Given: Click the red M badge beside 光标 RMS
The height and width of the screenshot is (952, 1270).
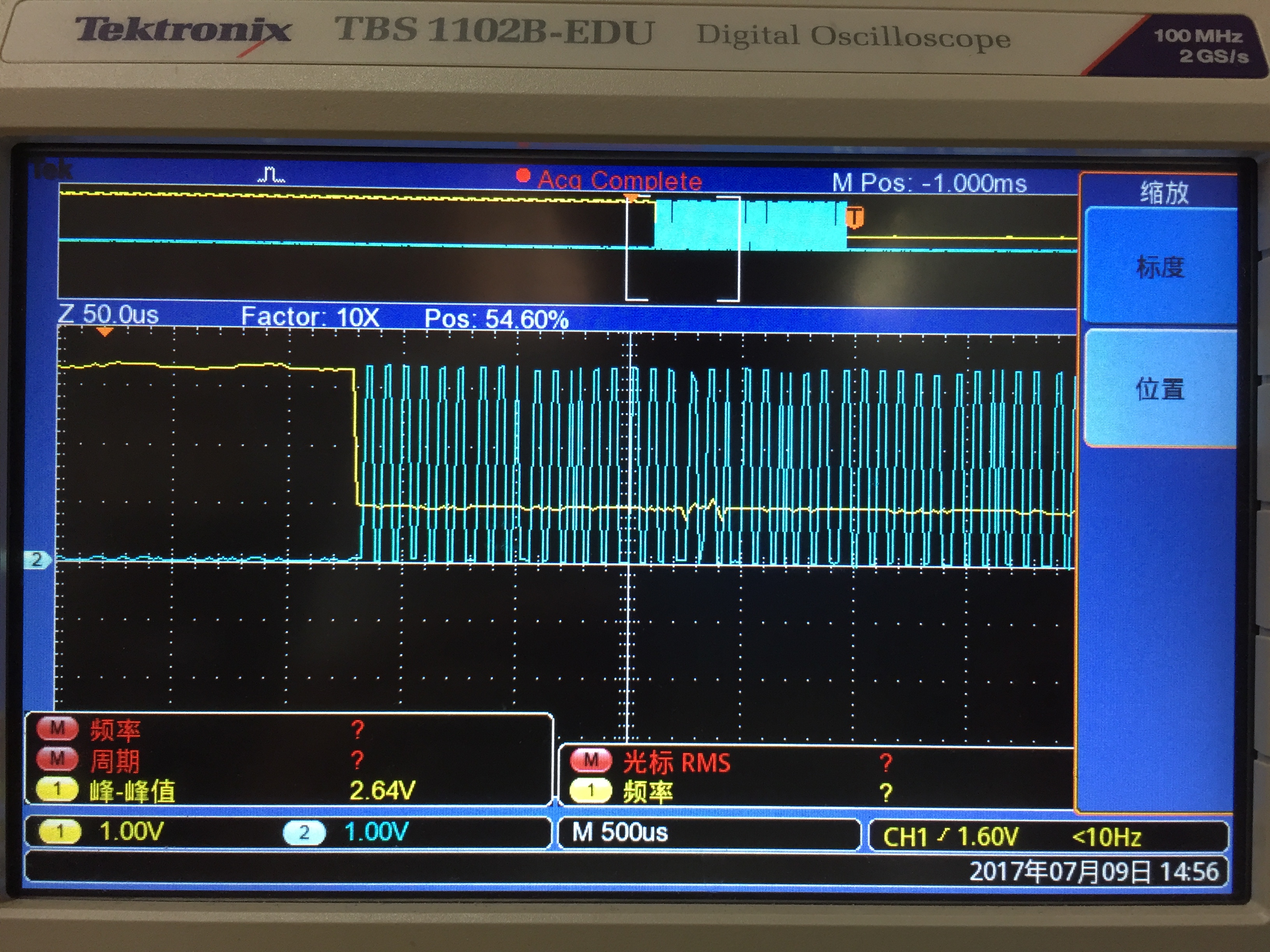Looking at the screenshot, I should point(591,761).
